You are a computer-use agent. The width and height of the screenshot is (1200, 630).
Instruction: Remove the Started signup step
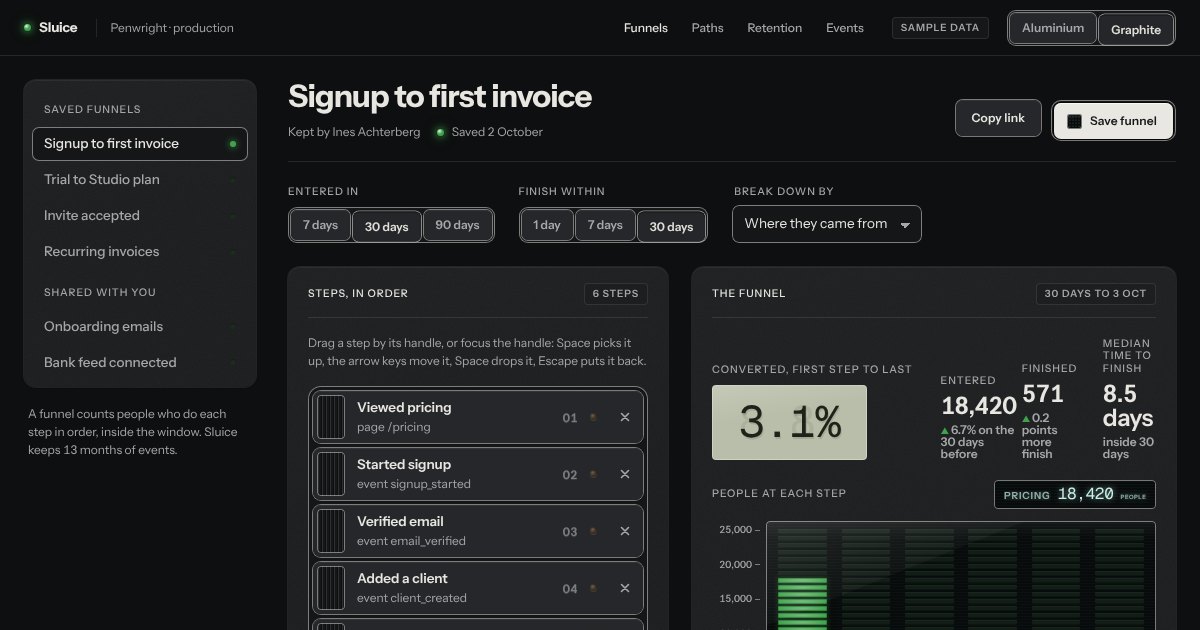pos(625,474)
